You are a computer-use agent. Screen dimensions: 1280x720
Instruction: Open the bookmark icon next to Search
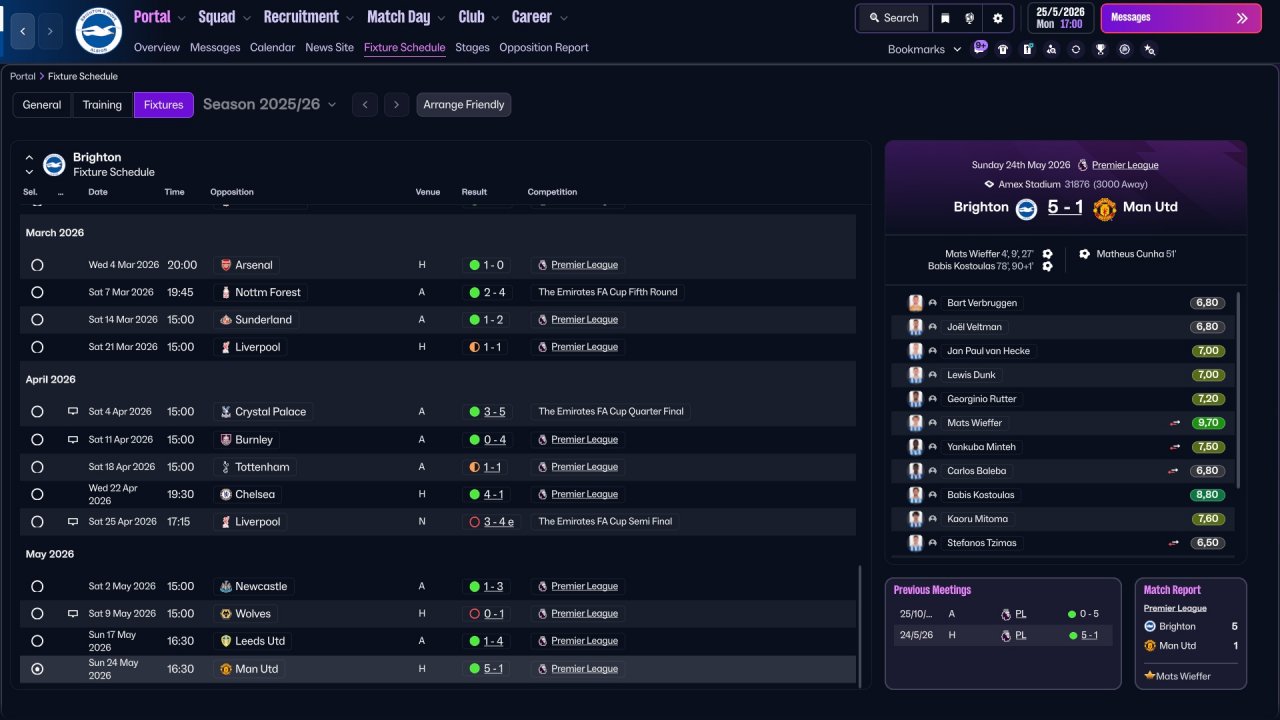pyautogui.click(x=945, y=18)
